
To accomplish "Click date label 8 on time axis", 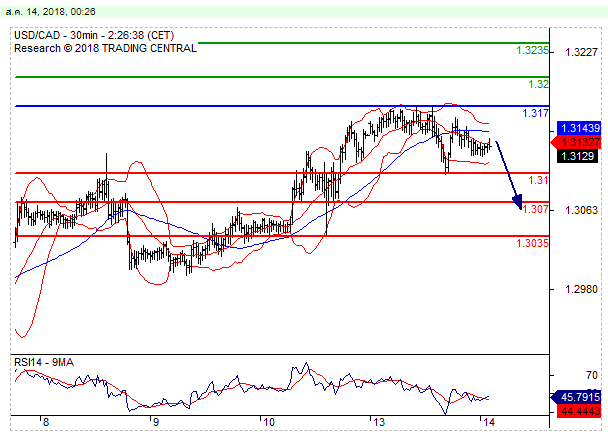I will [46, 422].
